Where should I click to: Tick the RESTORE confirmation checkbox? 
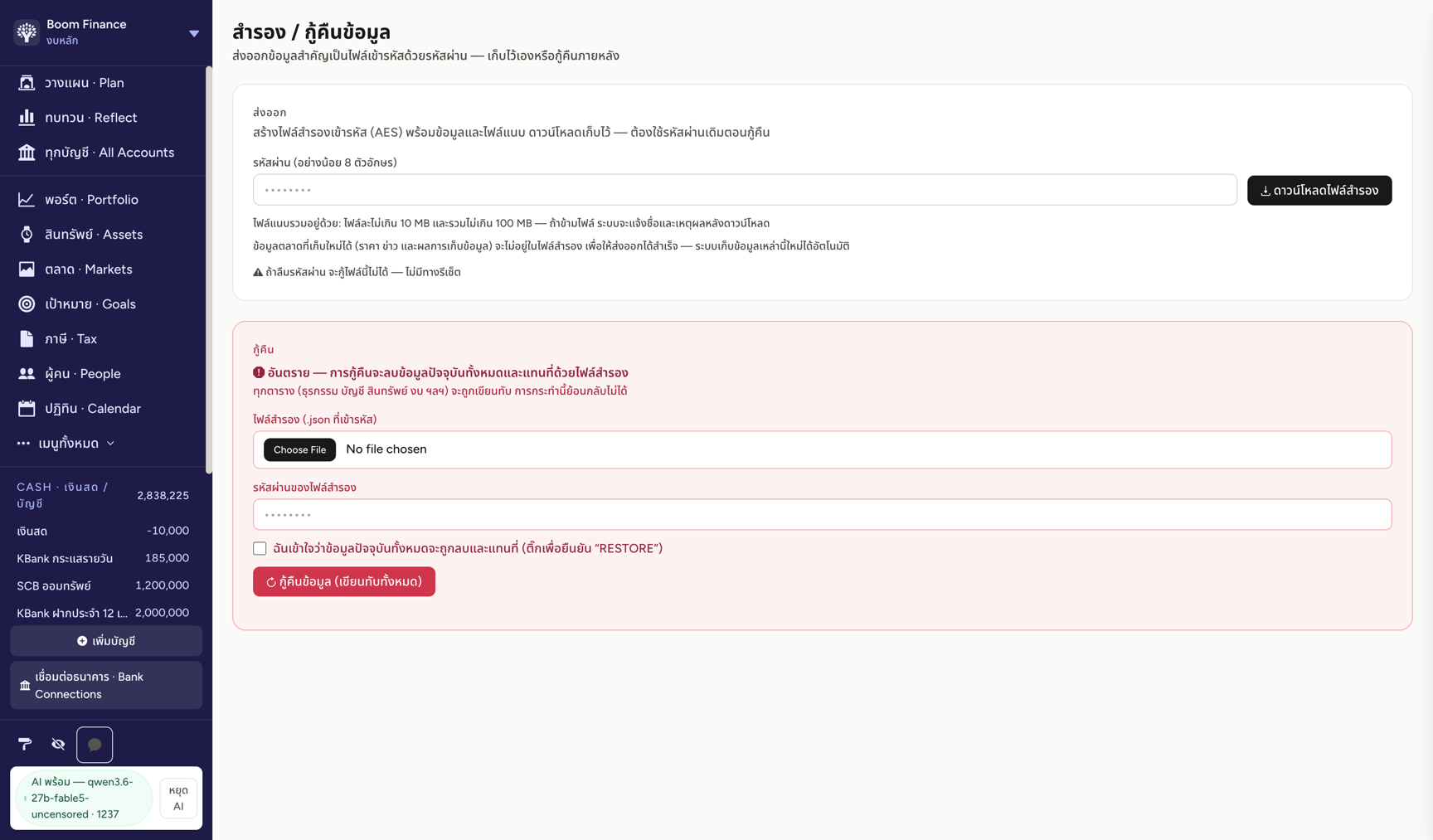pyautogui.click(x=260, y=548)
